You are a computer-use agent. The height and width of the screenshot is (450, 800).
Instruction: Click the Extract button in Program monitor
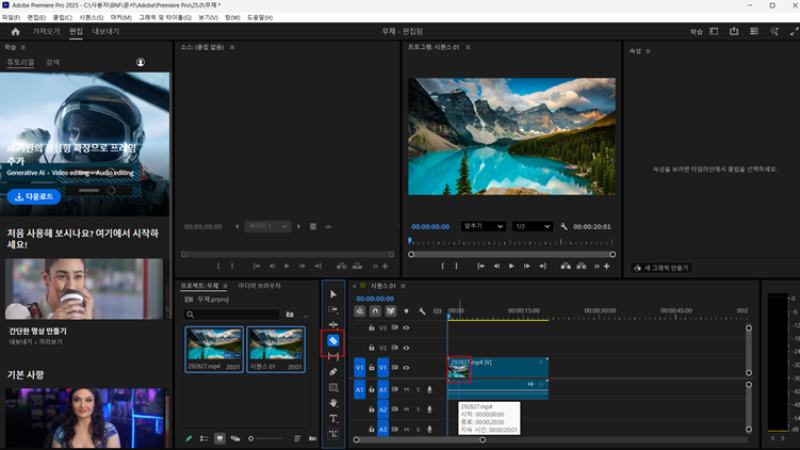pos(581,266)
